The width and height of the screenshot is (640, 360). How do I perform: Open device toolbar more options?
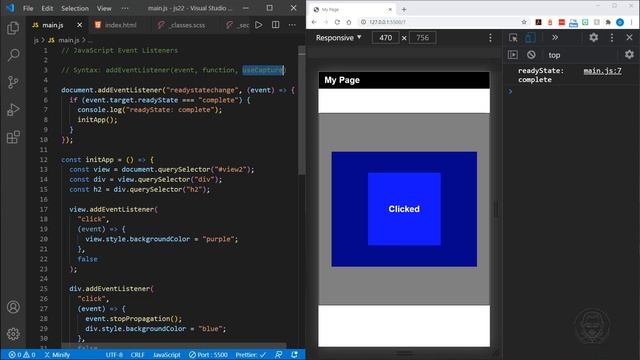click(490, 38)
